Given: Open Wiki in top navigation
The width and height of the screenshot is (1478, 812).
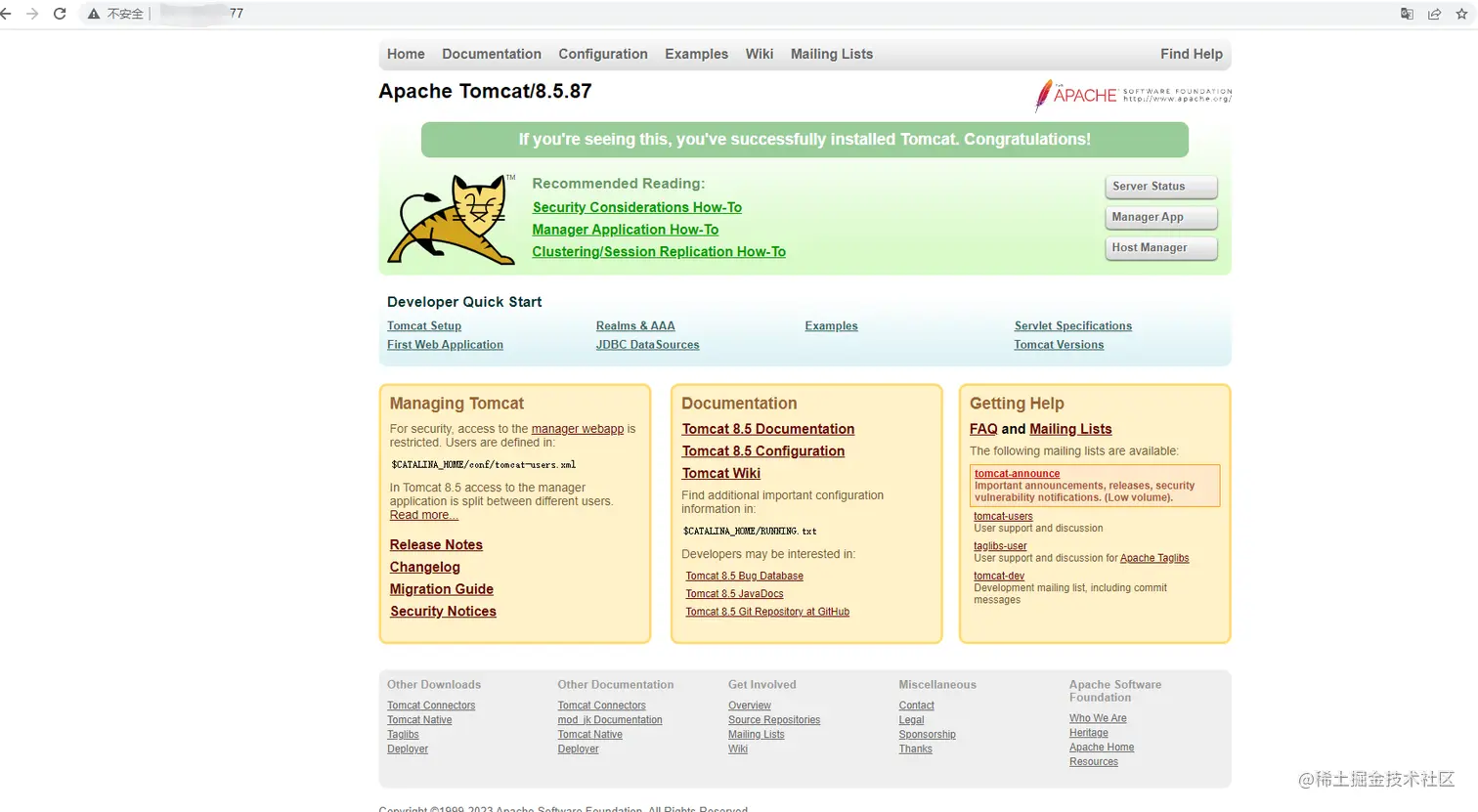Looking at the screenshot, I should pos(760,54).
